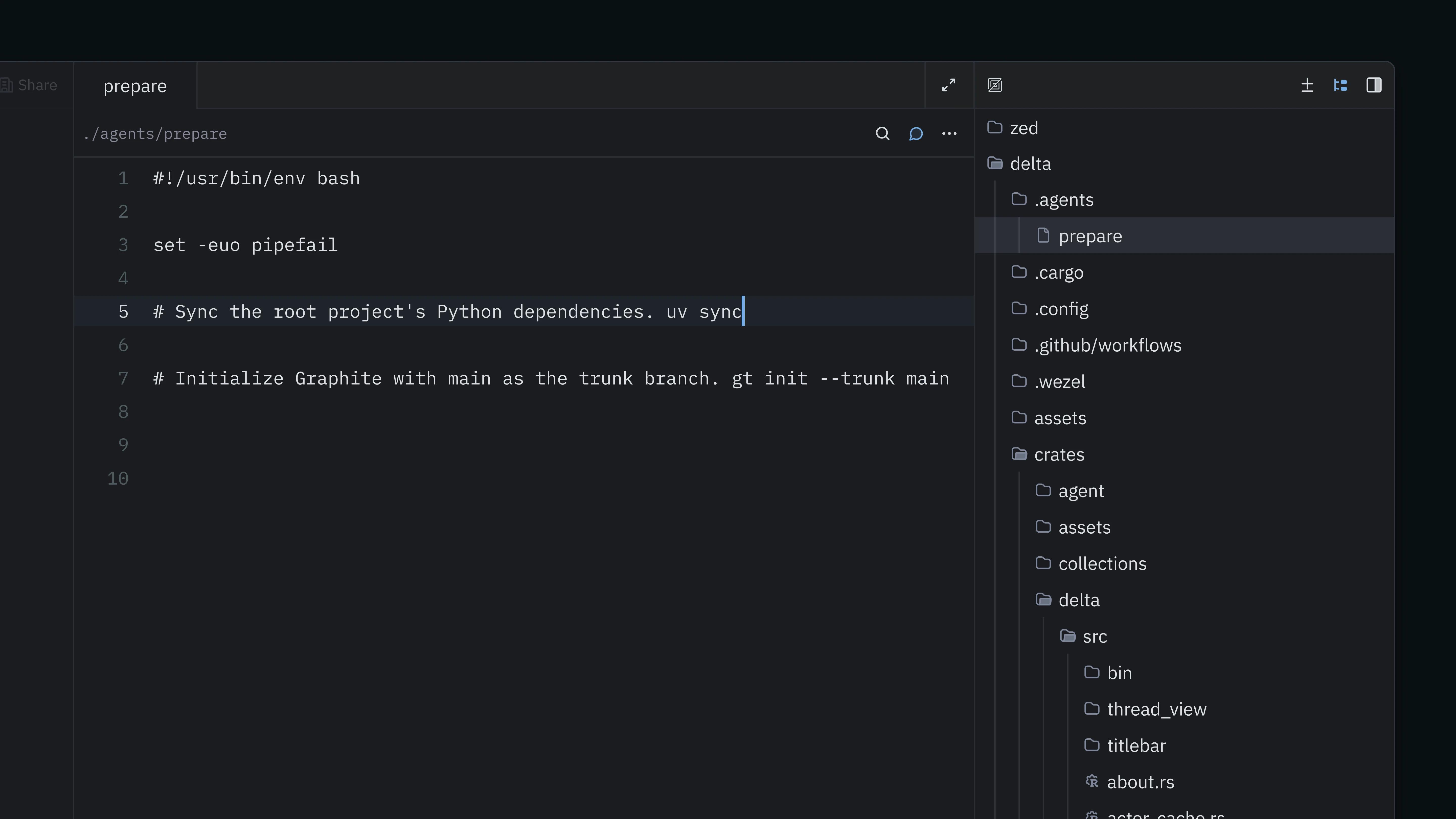
Task: Click the folder icon next to .cargo
Action: click(1019, 272)
